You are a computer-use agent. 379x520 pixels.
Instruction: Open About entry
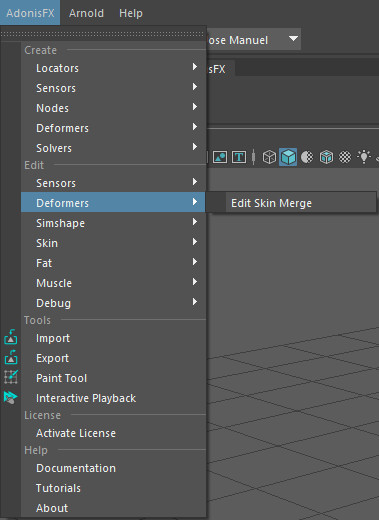(113, 508)
